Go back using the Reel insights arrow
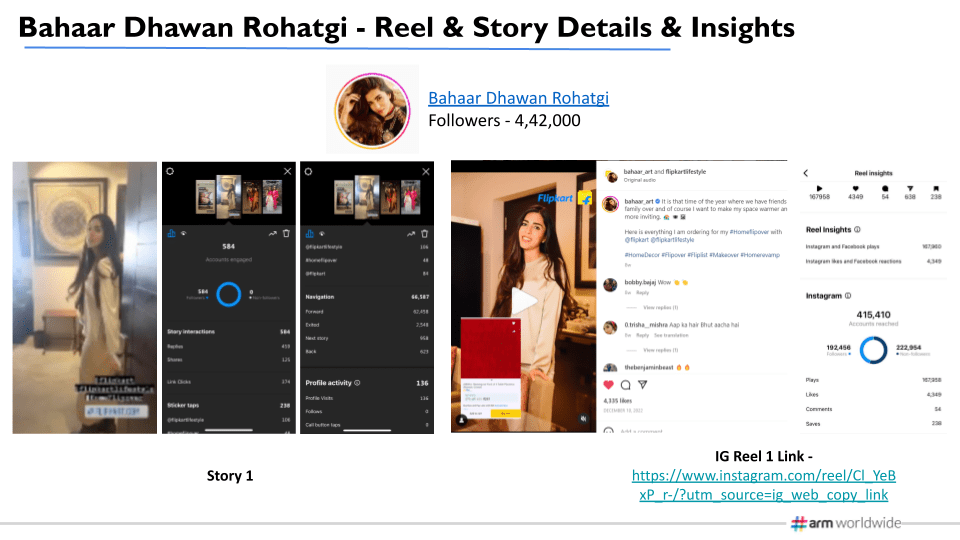Screen dimensions: 960x540 tap(806, 173)
